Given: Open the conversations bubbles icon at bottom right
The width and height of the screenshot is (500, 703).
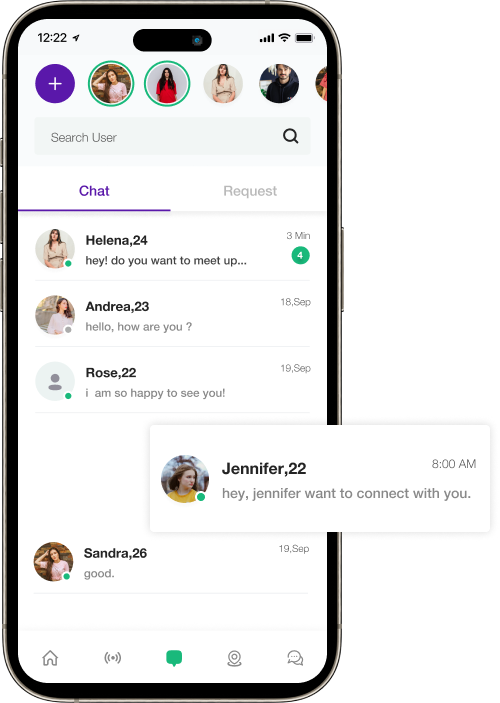Looking at the screenshot, I should [x=295, y=658].
